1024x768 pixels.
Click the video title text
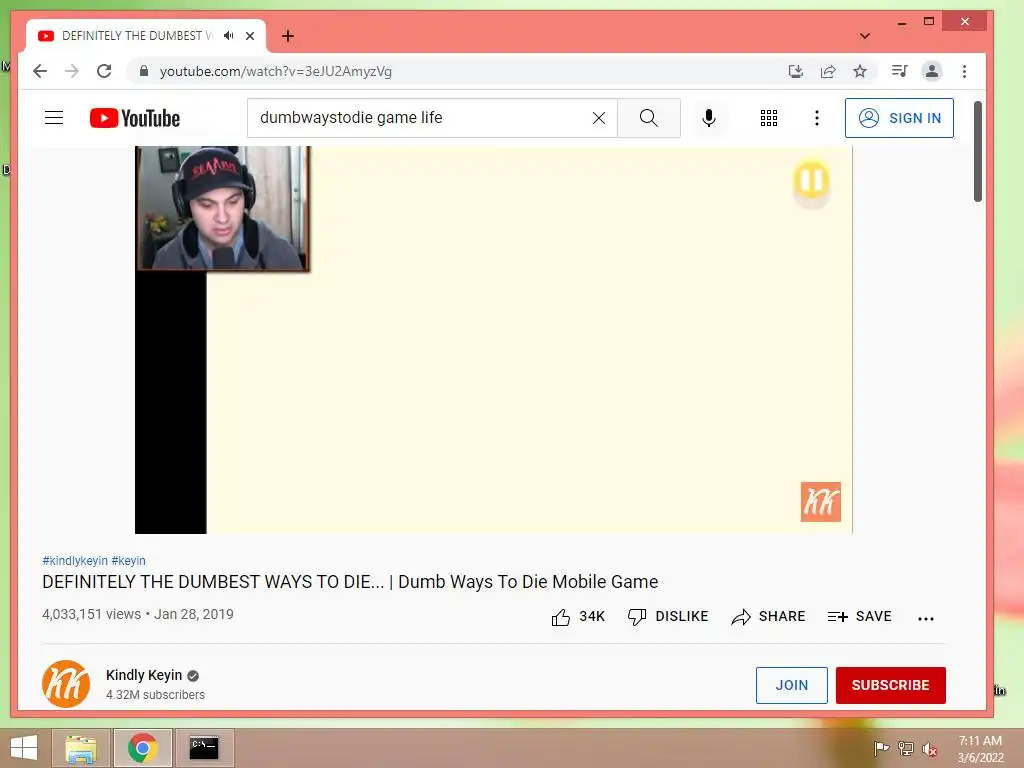coord(350,582)
